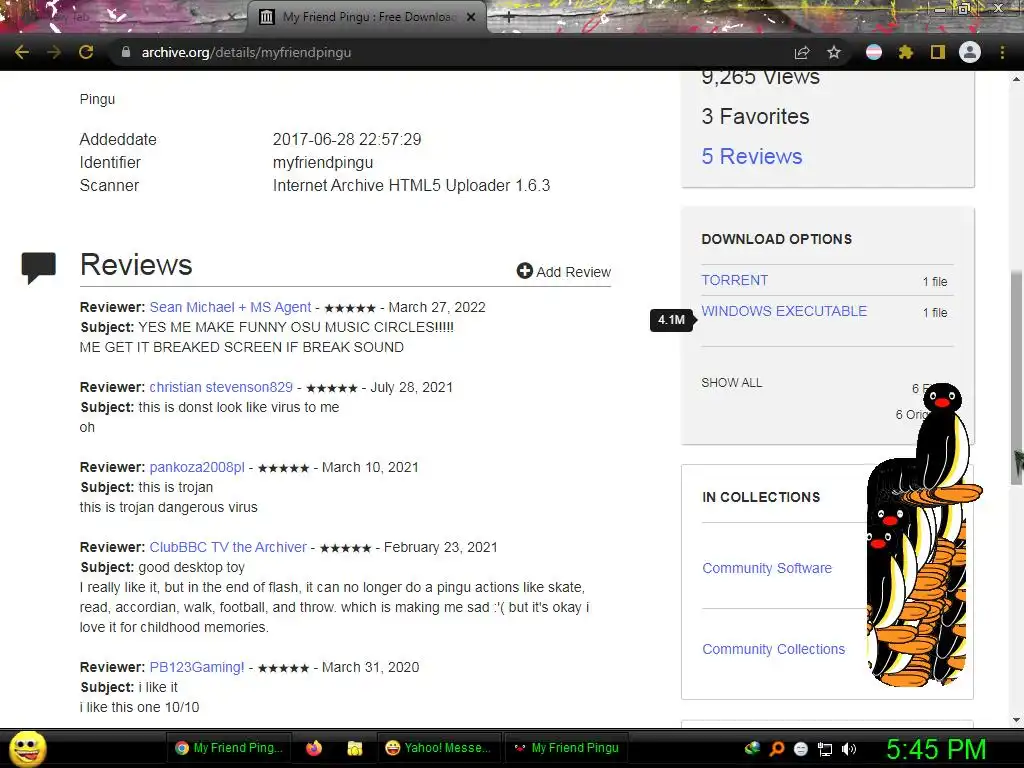Close the first background tab

coord(231,17)
